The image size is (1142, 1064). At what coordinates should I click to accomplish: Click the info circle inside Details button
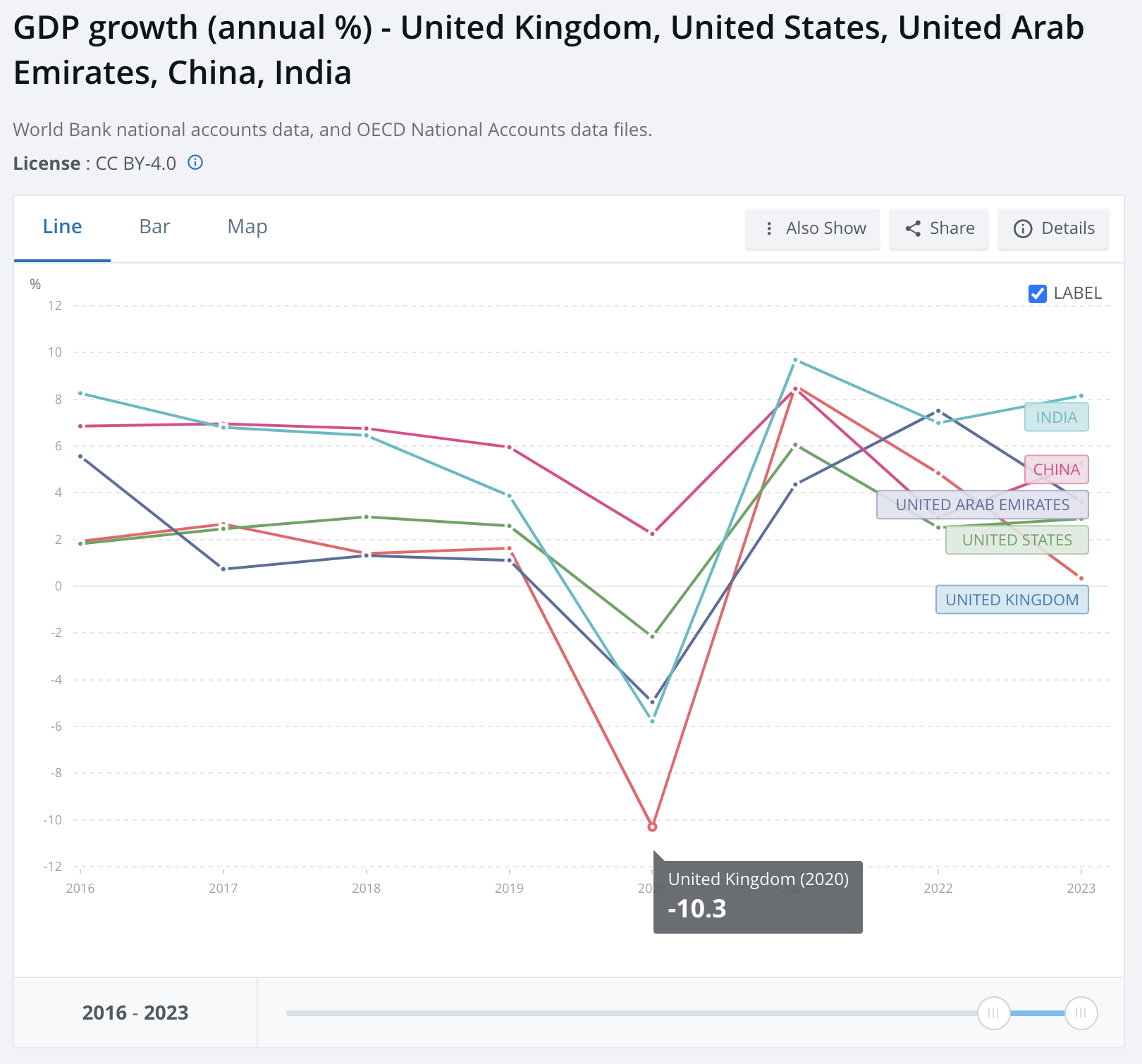tap(1022, 228)
